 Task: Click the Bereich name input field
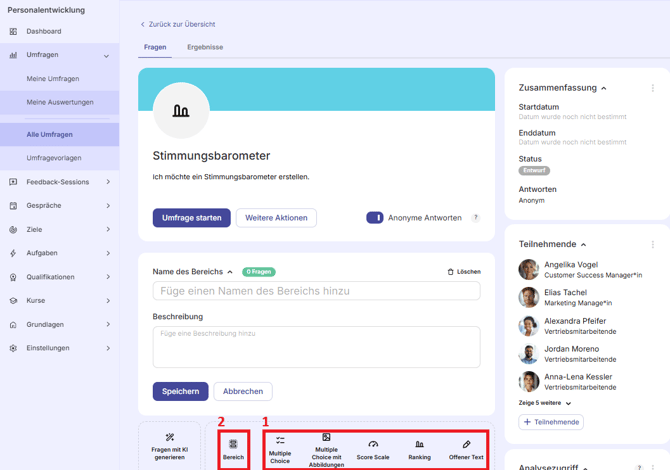tap(316, 291)
